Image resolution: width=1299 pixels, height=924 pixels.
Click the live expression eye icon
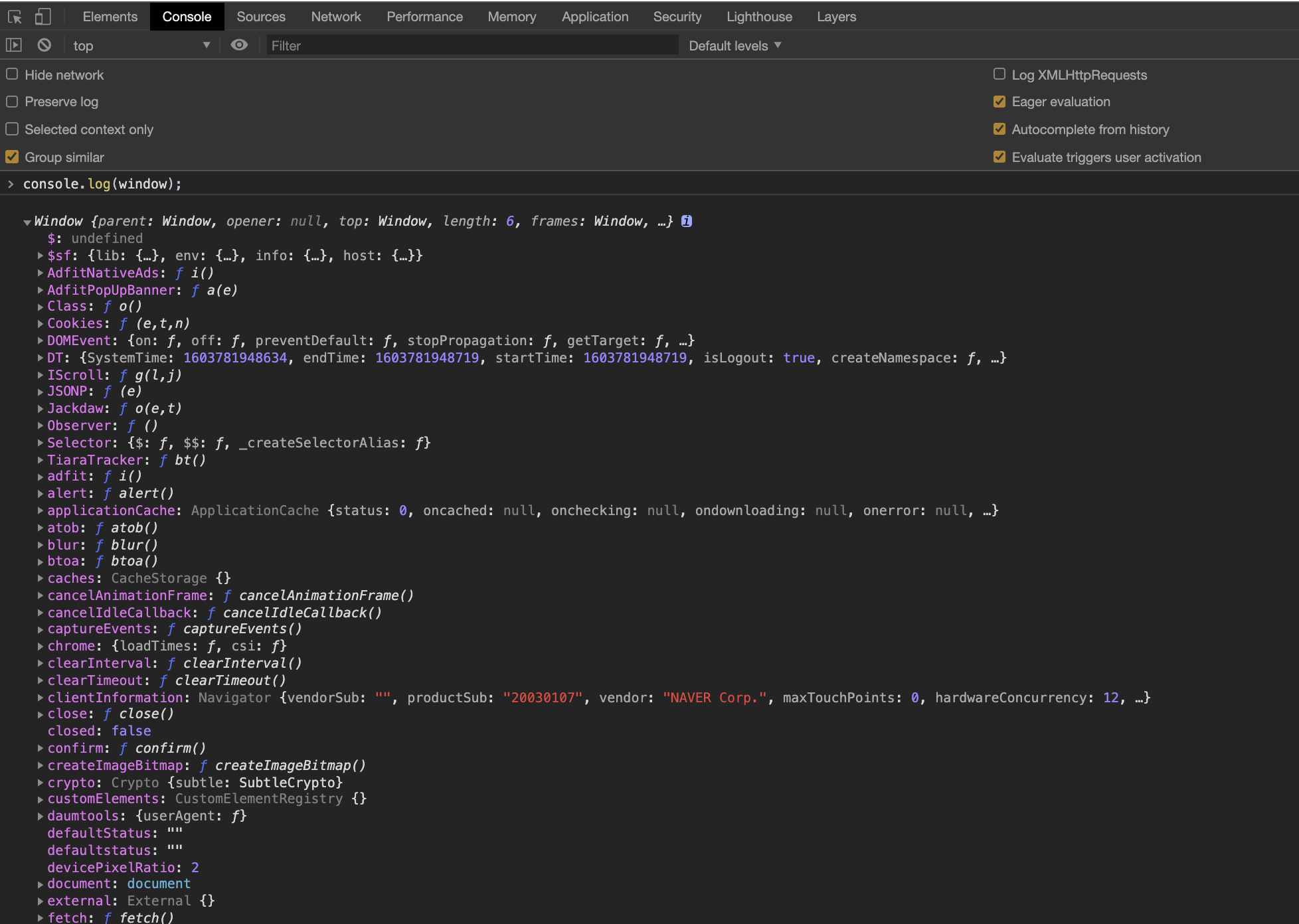pos(239,45)
